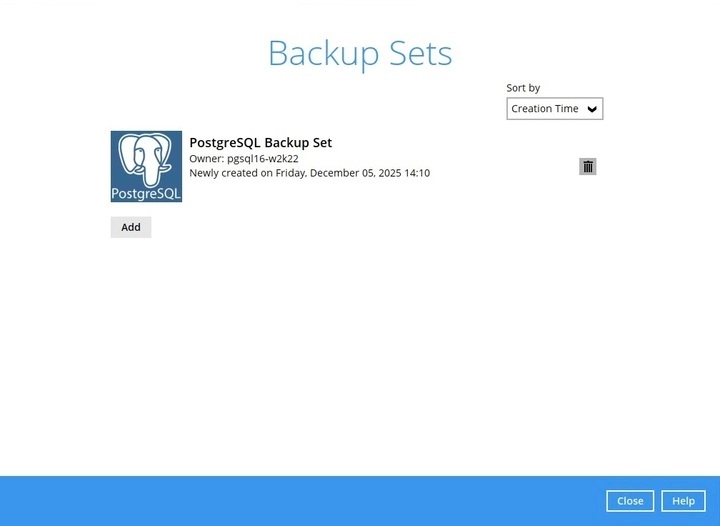Select the owner name pgsql16-w2k22
This screenshot has height=526, width=720.
pos(263,159)
